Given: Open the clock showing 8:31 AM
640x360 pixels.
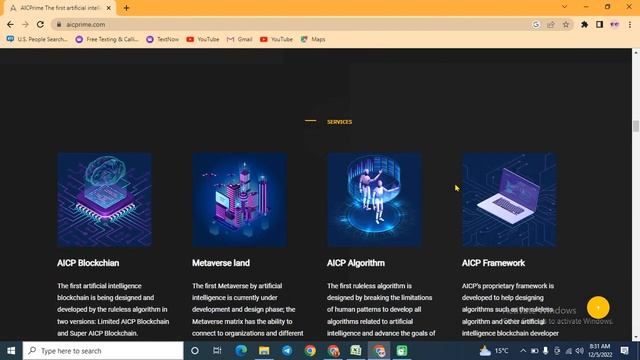Looking at the screenshot, I should click(x=600, y=351).
